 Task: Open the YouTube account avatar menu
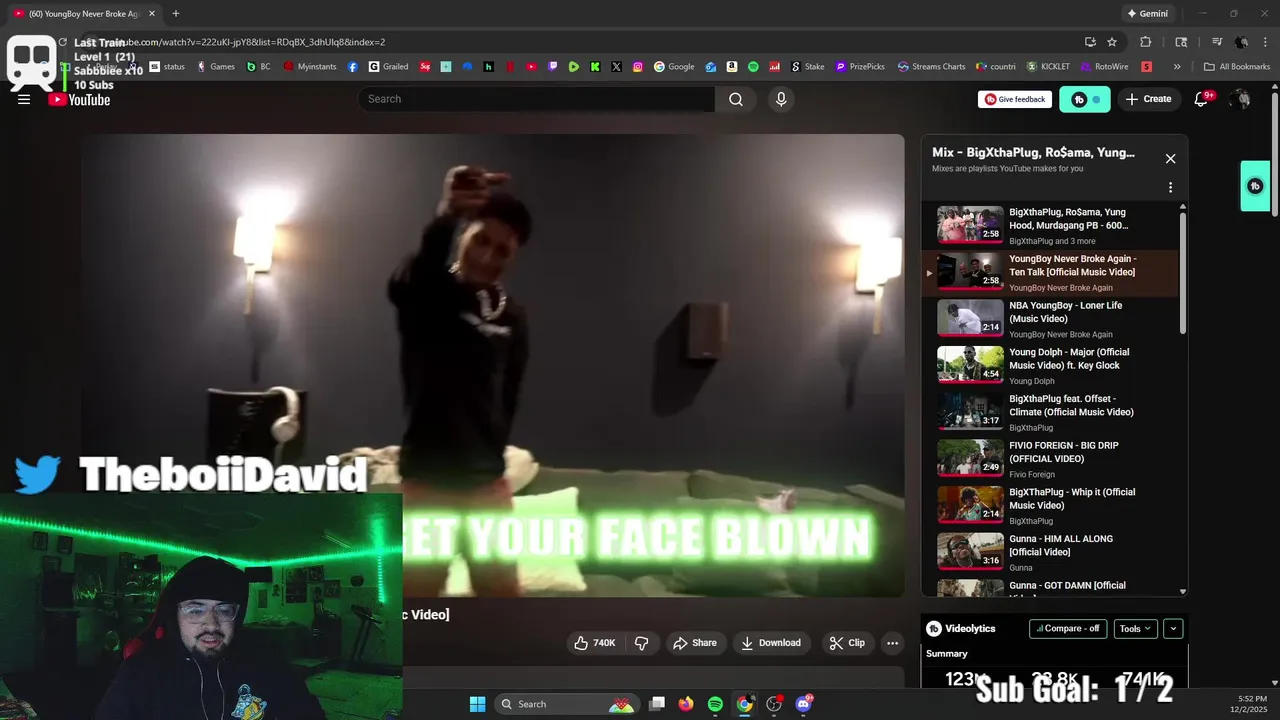tap(1240, 99)
